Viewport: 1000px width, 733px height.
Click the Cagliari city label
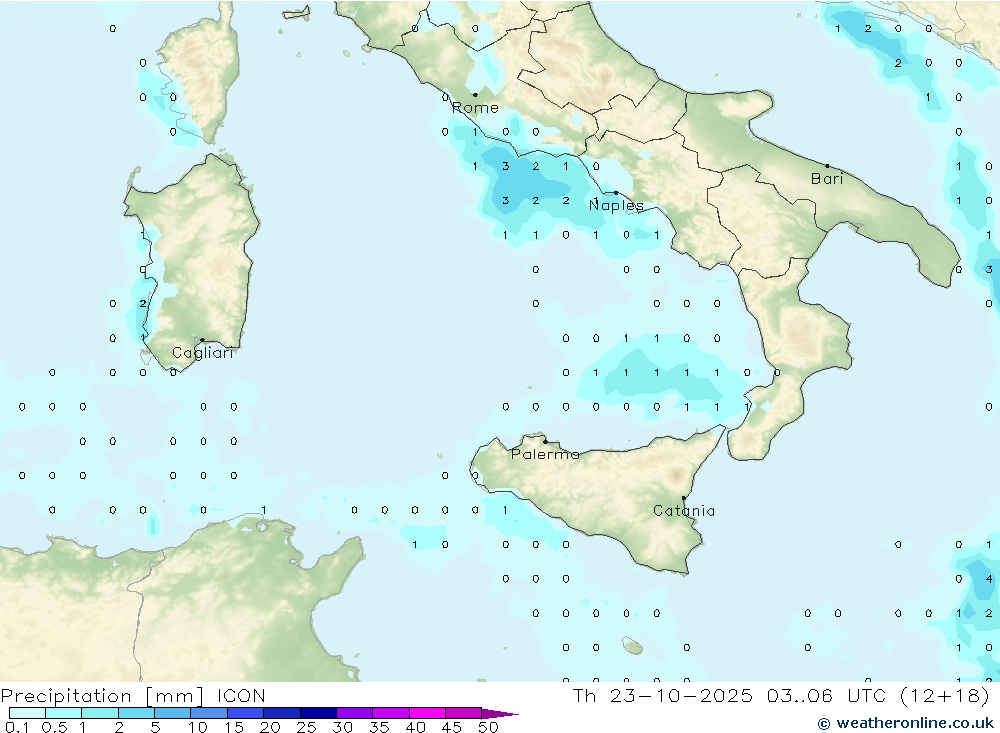pos(203,353)
